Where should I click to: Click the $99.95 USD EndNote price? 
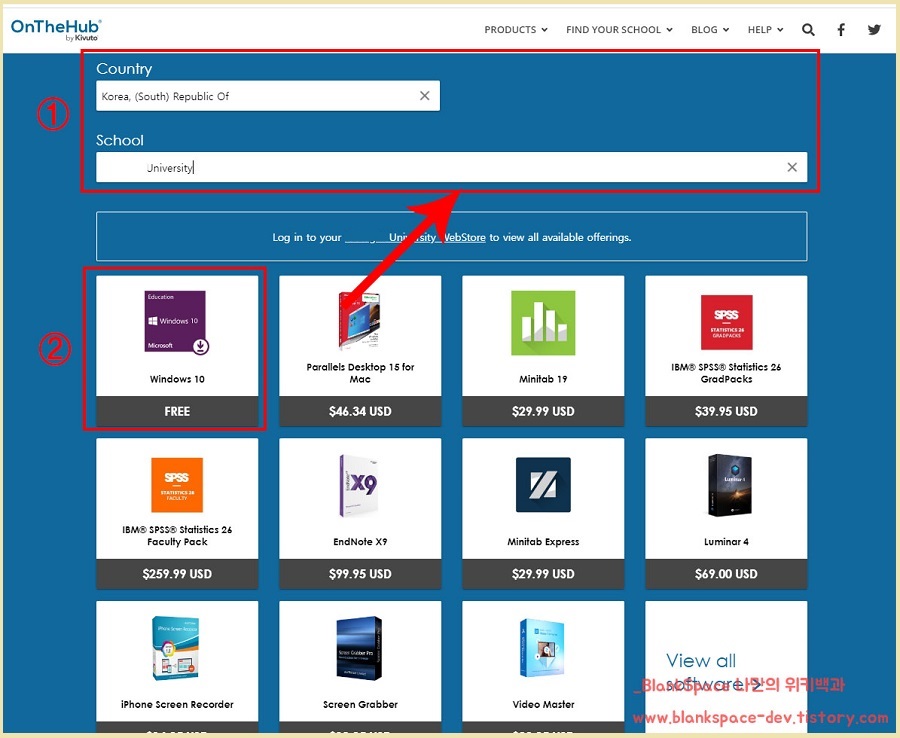pyautogui.click(x=360, y=573)
